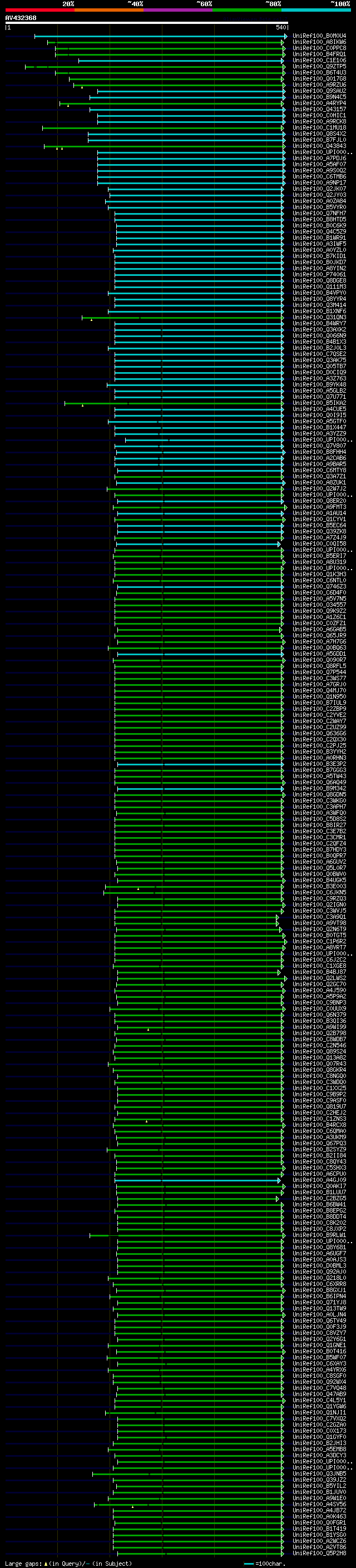Select the UniRef100_A2VT86 label
Screen dimensions: 356x1568
319,1547
